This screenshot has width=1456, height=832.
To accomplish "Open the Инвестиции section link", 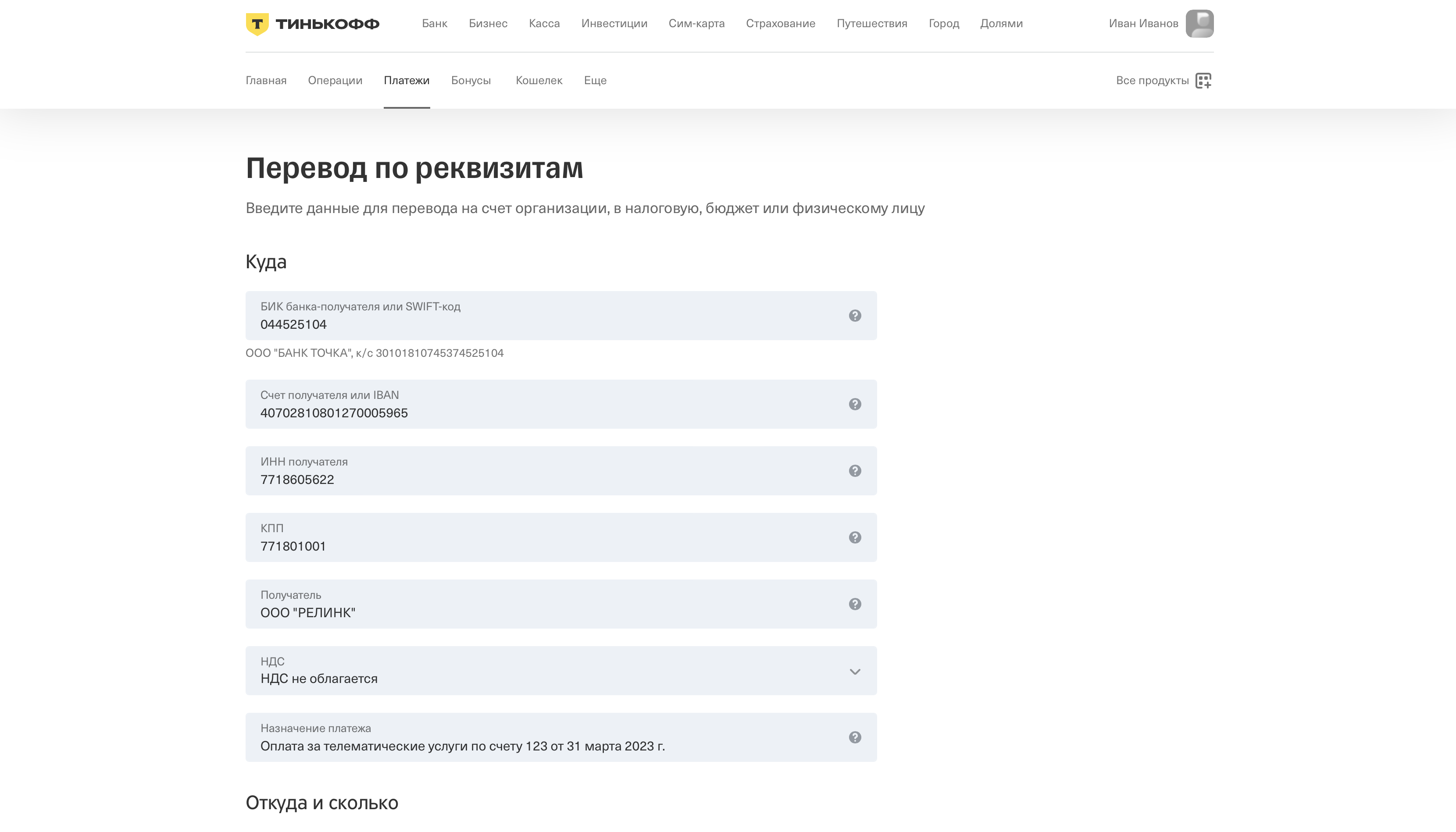I will [x=614, y=23].
